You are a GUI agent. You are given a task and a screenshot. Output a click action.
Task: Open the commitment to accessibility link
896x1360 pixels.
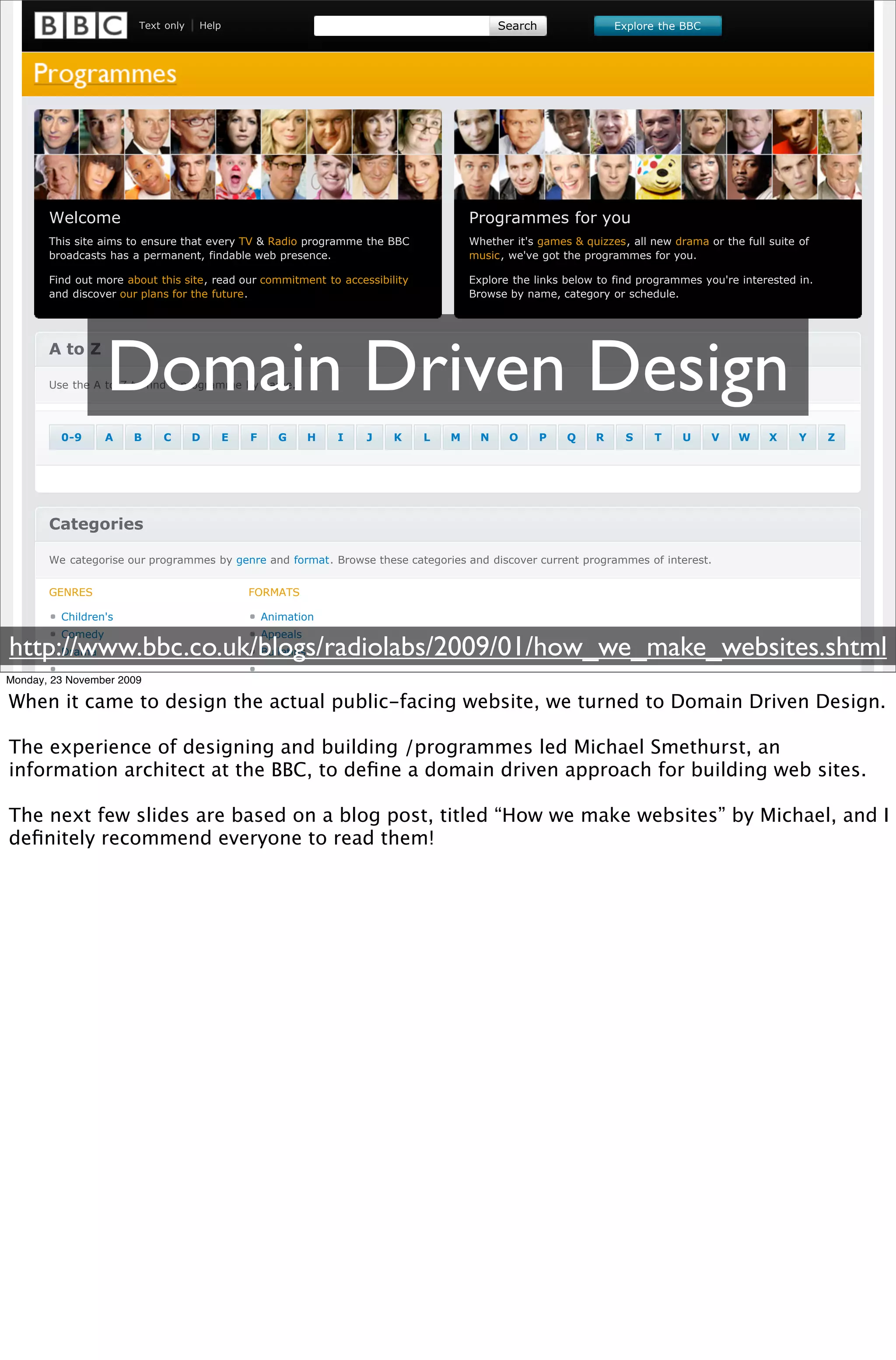click(x=334, y=280)
